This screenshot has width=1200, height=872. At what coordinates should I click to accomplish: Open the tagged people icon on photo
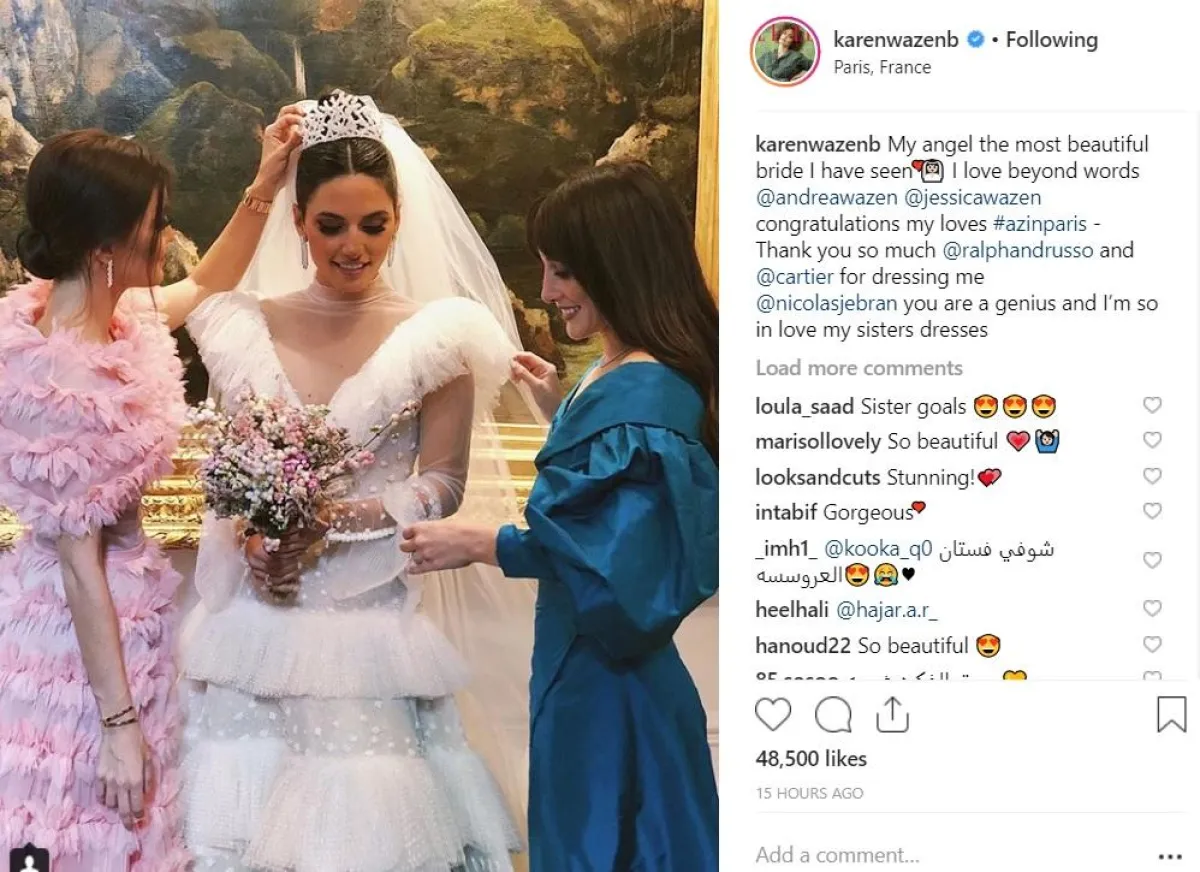click(x=29, y=858)
